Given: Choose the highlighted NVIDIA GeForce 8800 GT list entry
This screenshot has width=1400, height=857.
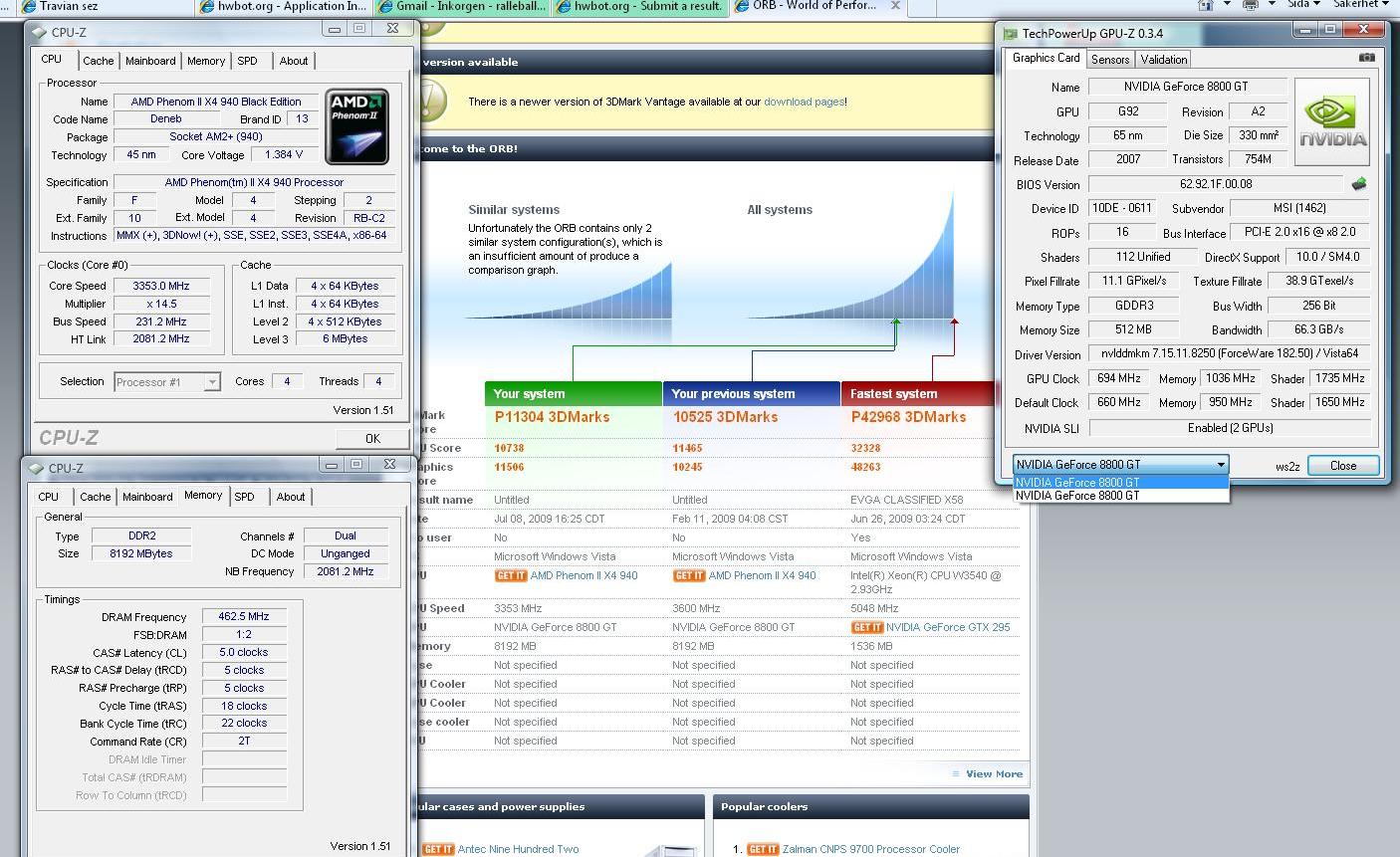Looking at the screenshot, I should pos(1121,483).
